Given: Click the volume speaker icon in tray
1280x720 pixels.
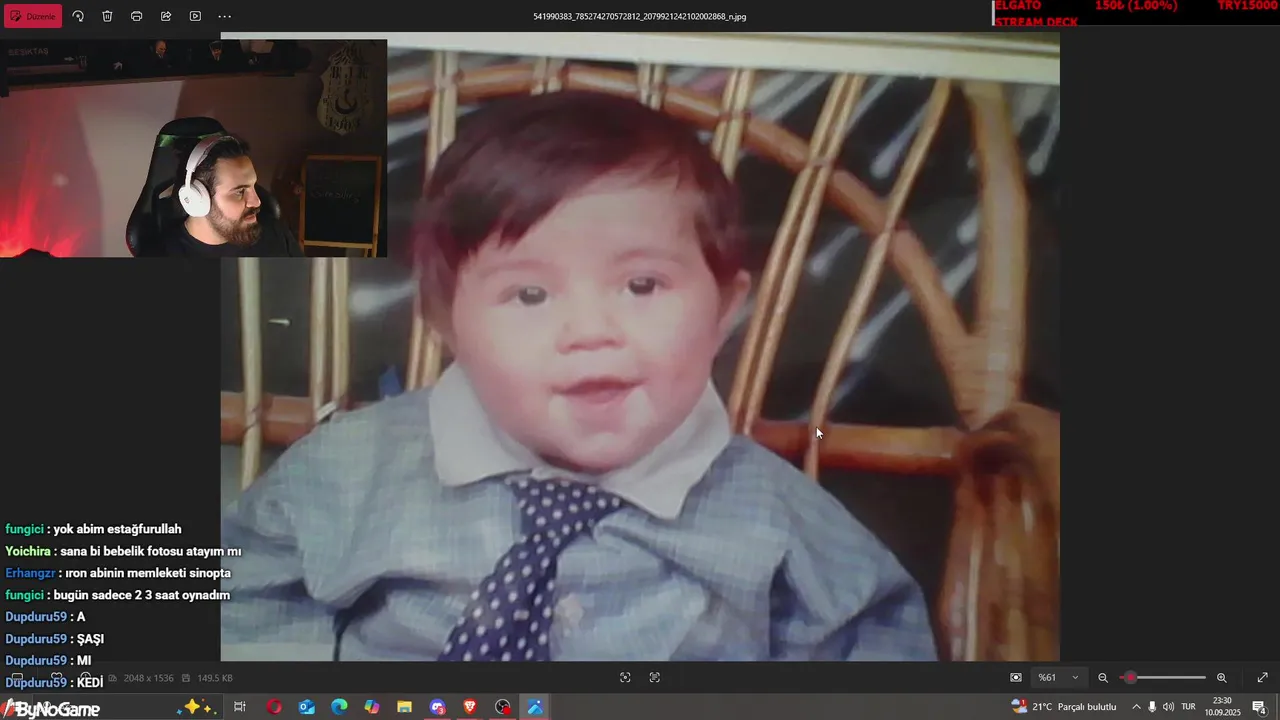Looking at the screenshot, I should 1168,707.
